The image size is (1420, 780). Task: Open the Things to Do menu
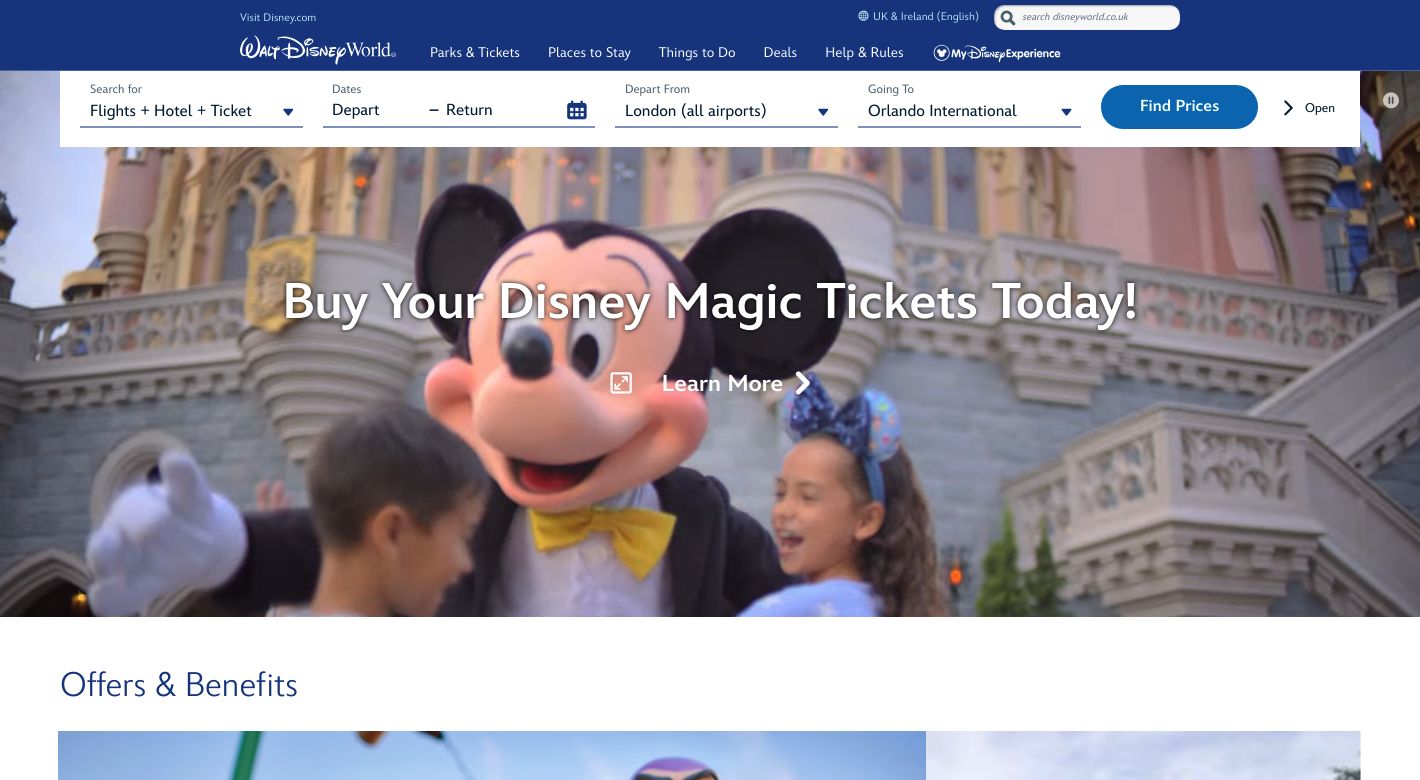pyautogui.click(x=697, y=53)
